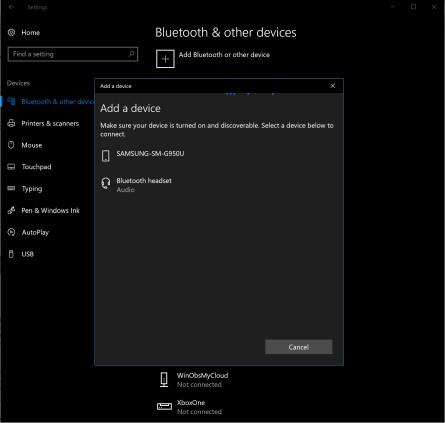Open Printers & scanners settings
Image resolution: width=445 pixels, height=423 pixels.
coord(50,124)
